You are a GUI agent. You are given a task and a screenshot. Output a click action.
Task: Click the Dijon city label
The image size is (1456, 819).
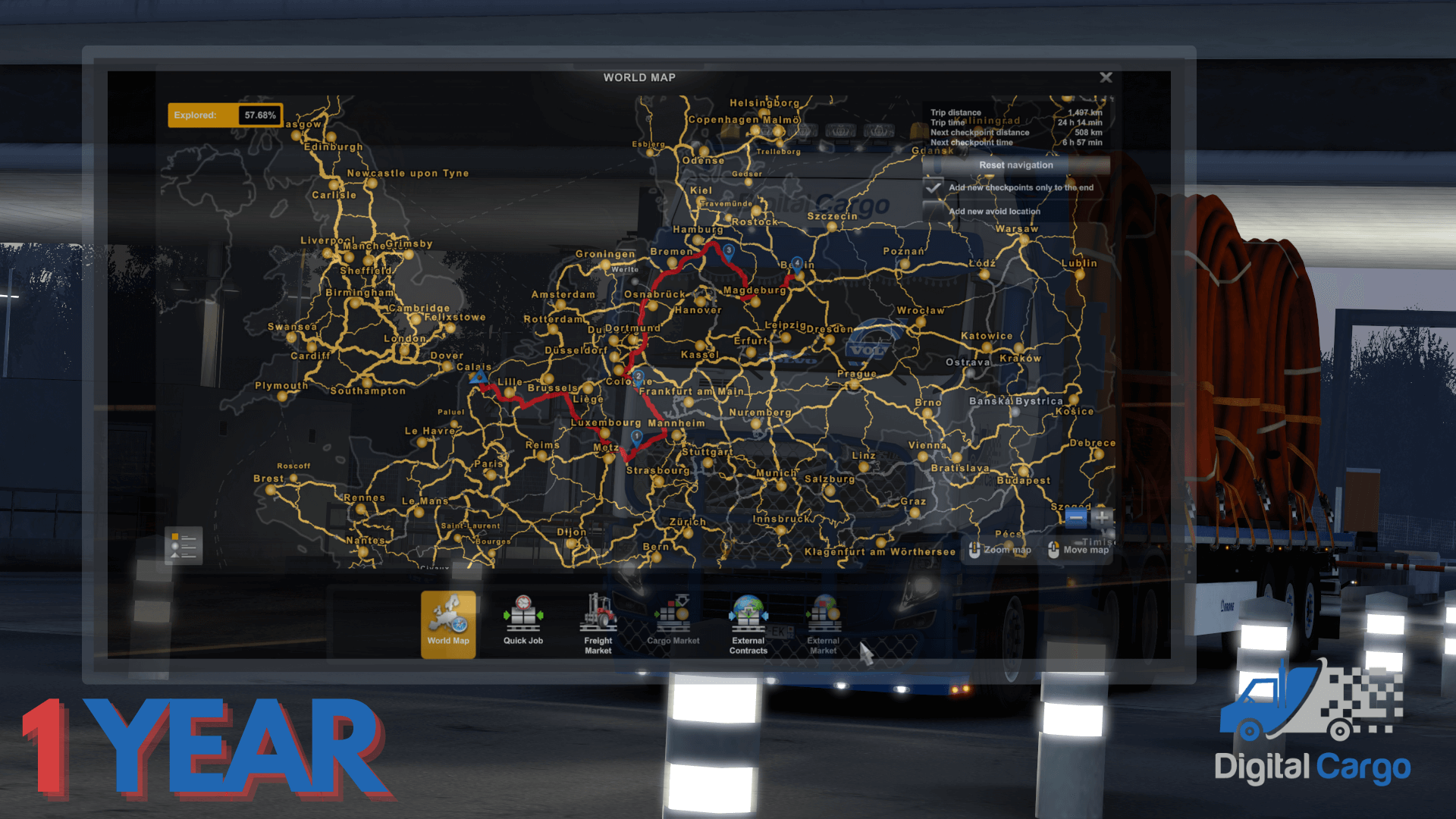(572, 532)
